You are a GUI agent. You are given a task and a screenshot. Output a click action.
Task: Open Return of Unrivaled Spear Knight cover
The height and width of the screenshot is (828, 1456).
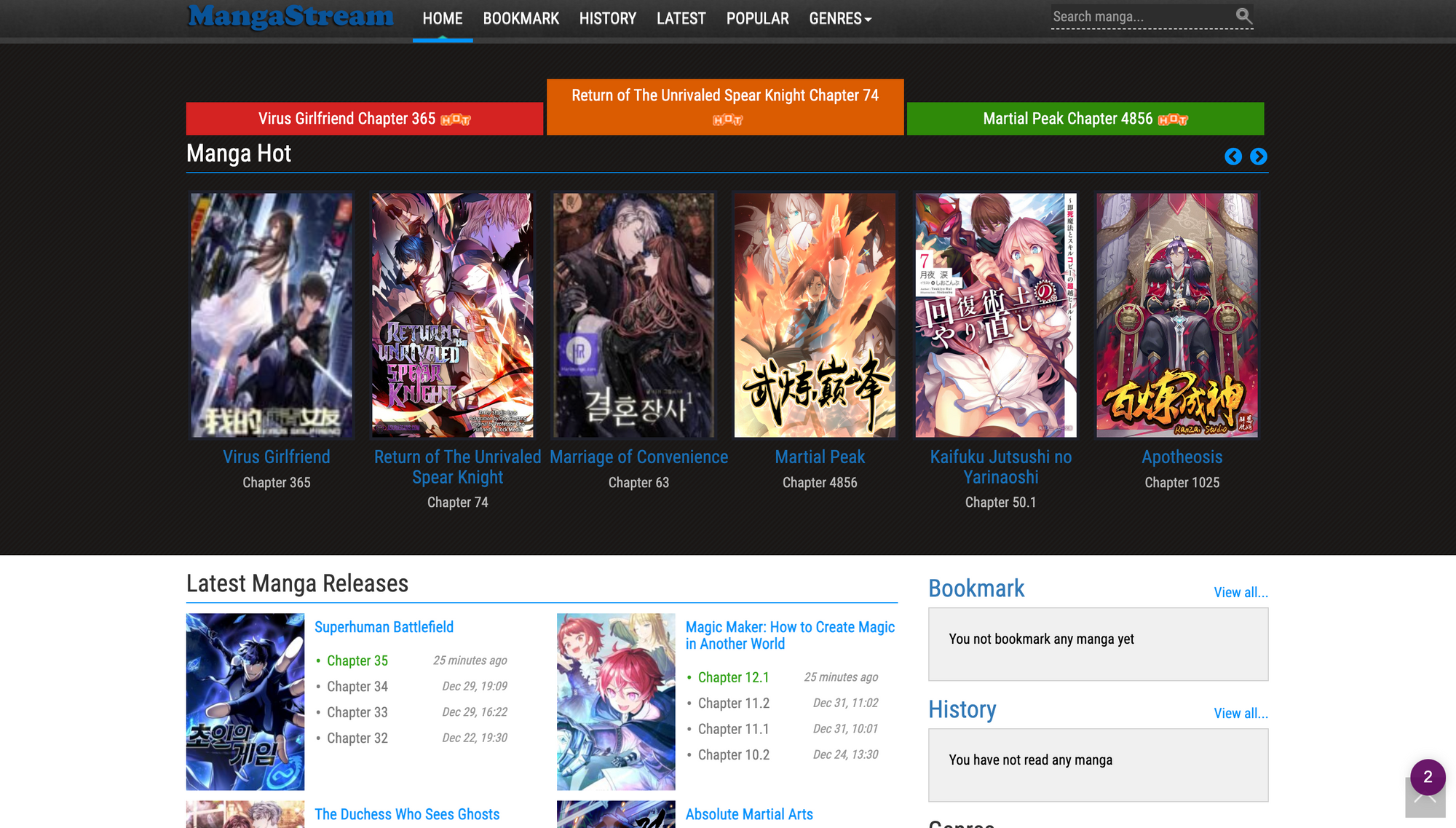click(x=453, y=315)
